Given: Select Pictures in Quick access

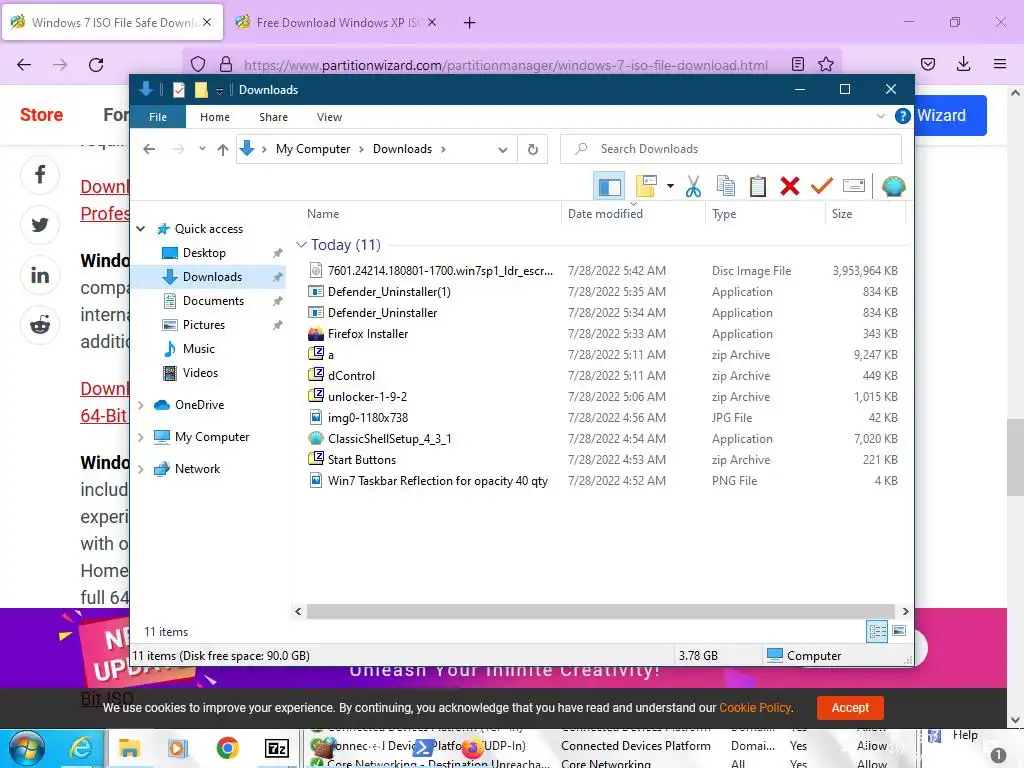Looking at the screenshot, I should 204,325.
